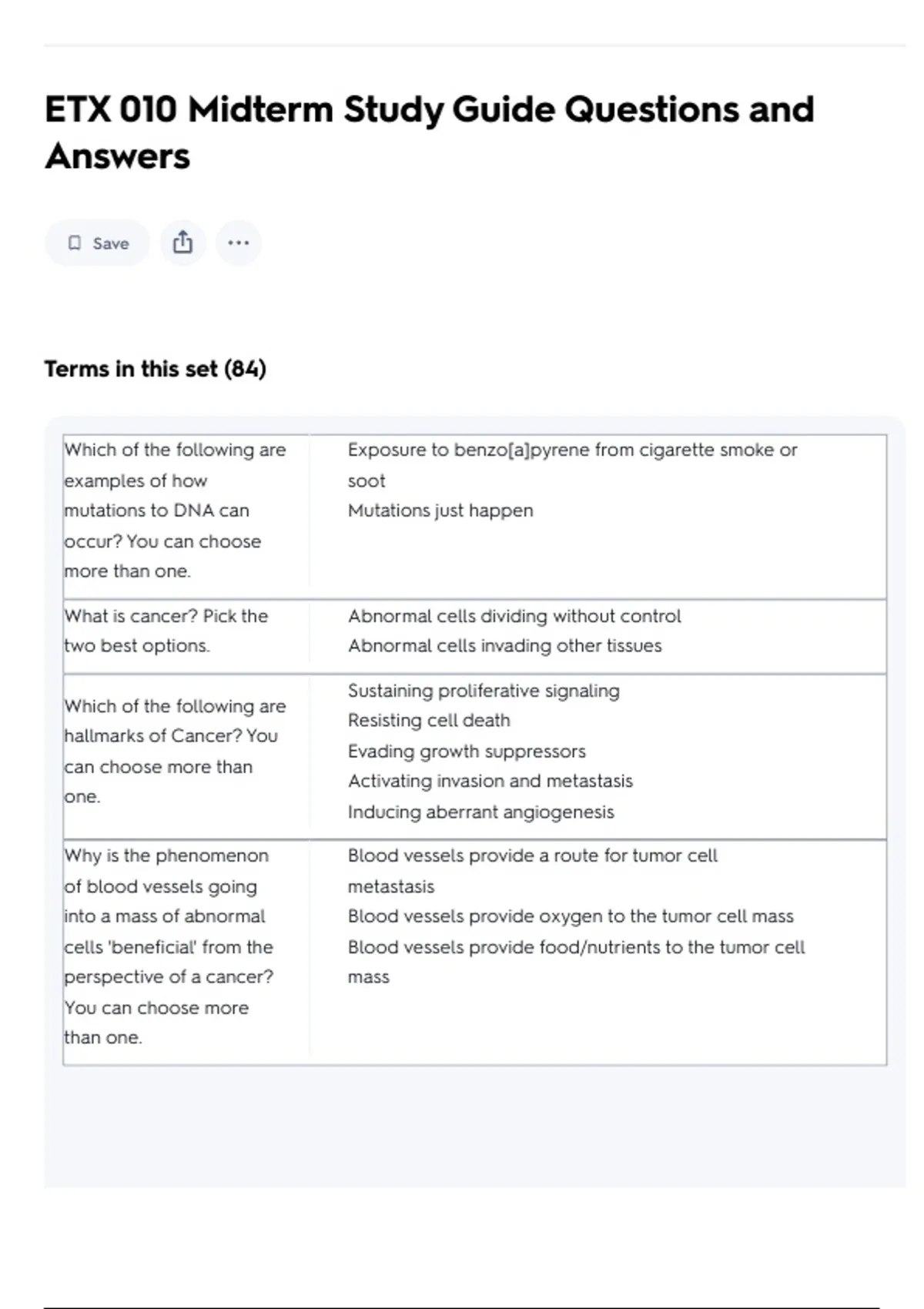The height and width of the screenshot is (1309, 924).
Task: Click 'Evading growth suppressors' answer
Action: click(467, 751)
